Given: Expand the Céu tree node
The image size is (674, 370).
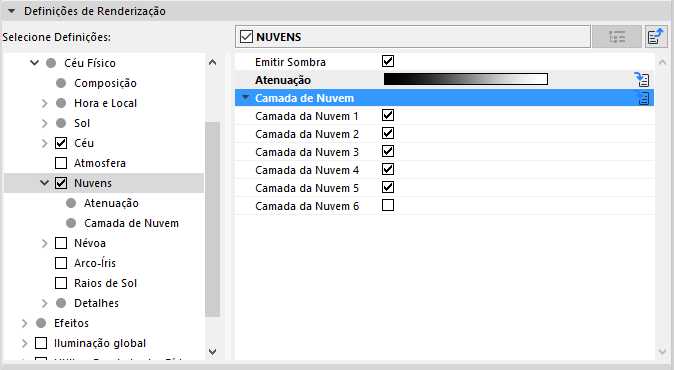Looking at the screenshot, I should (x=45, y=143).
